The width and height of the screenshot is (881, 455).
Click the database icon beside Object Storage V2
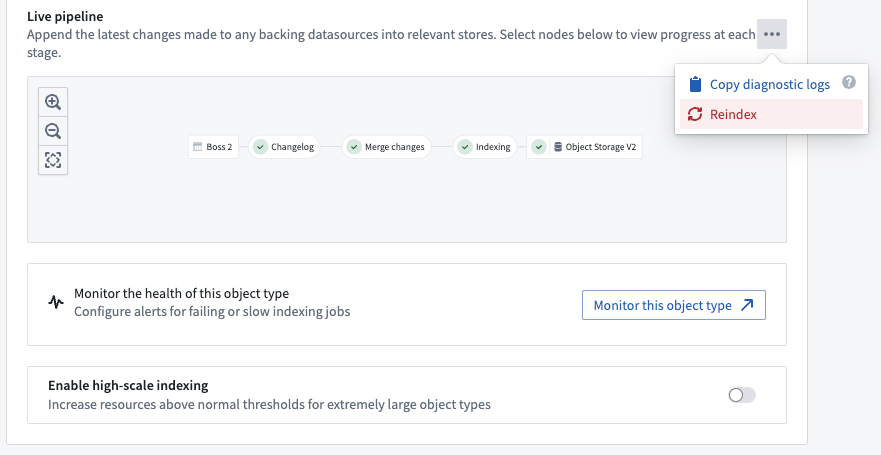pyautogui.click(x=557, y=147)
